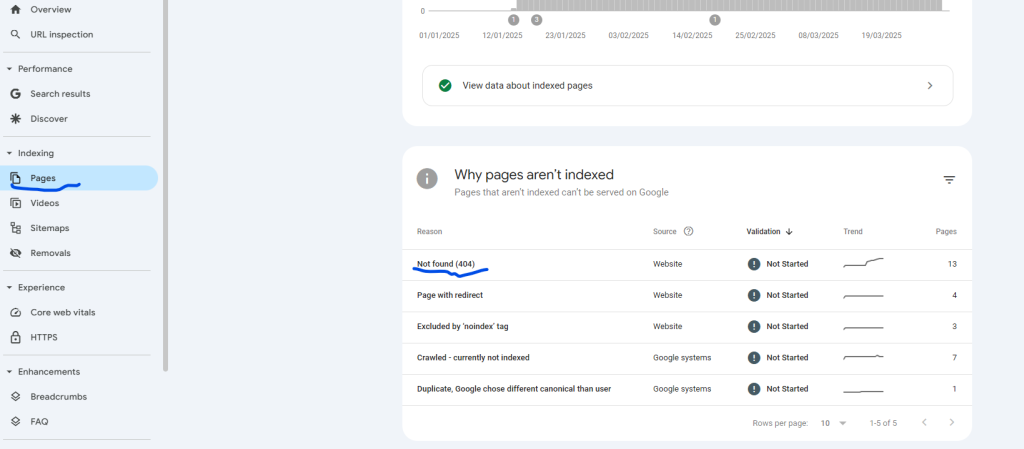
Task: Click the 13 pages count for Not found
Action: (x=952, y=264)
